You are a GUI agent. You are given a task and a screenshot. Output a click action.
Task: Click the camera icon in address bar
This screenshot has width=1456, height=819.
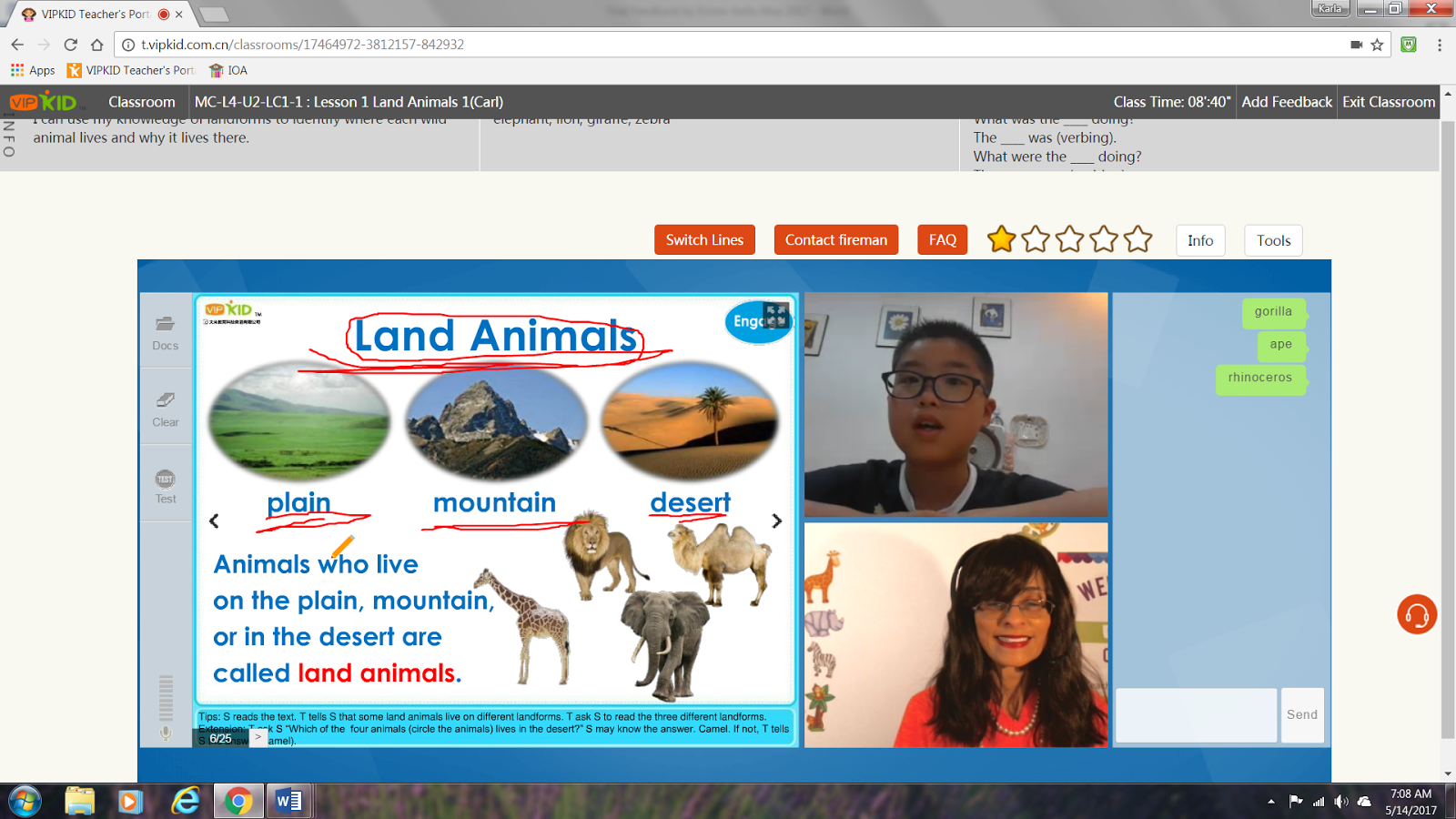pyautogui.click(x=1356, y=45)
